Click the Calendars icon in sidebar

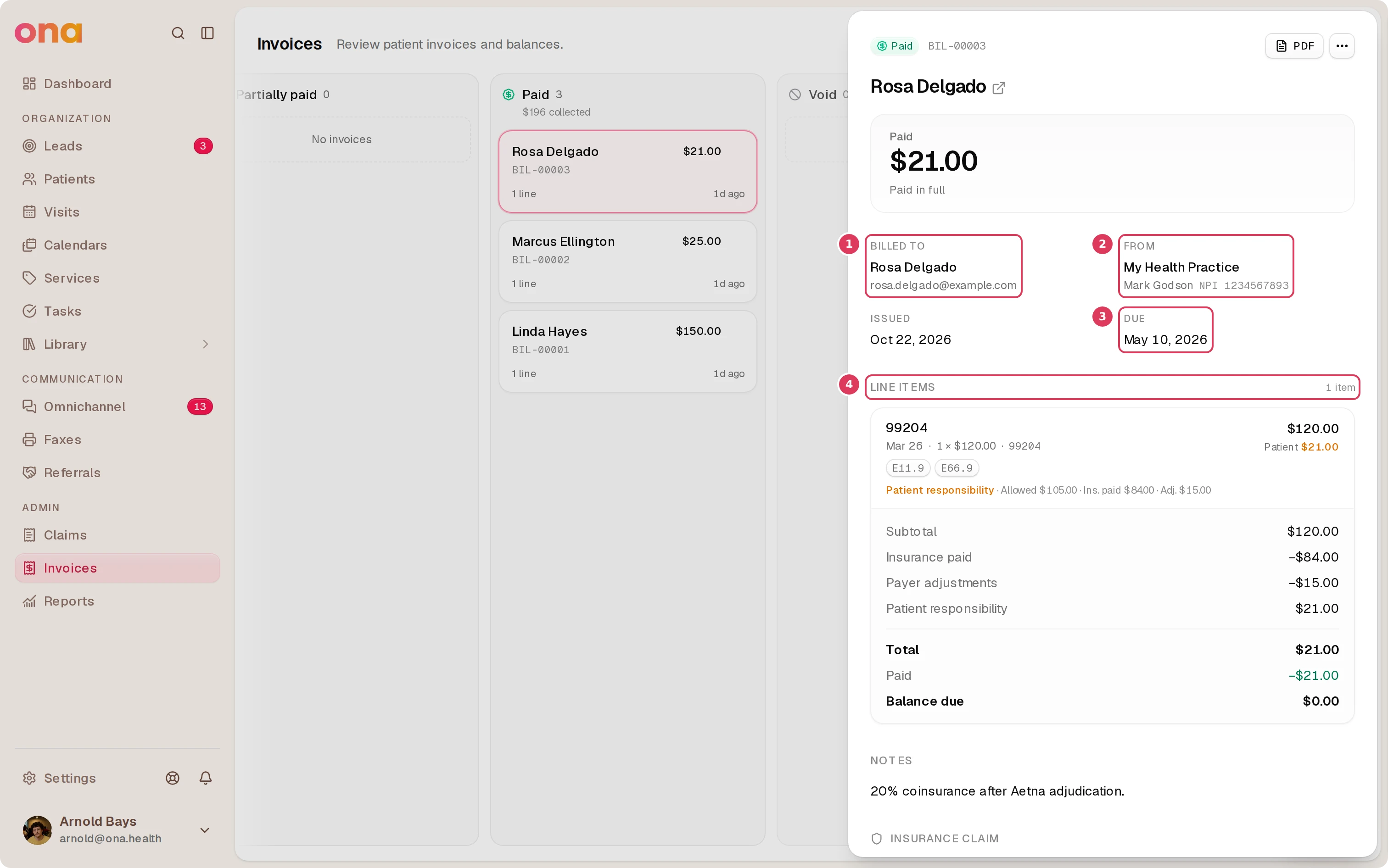(x=29, y=245)
